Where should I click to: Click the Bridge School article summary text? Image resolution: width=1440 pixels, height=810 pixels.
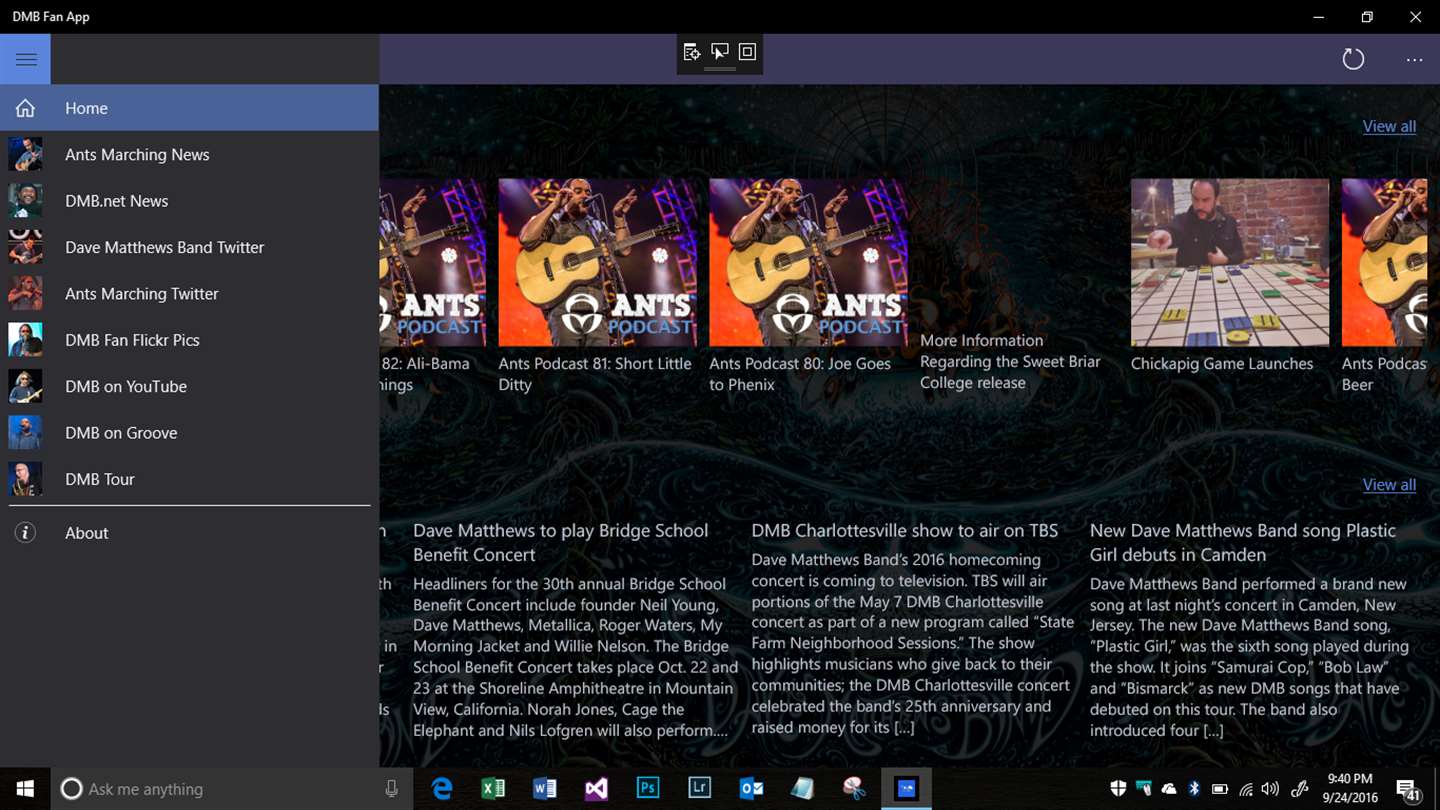(x=575, y=657)
